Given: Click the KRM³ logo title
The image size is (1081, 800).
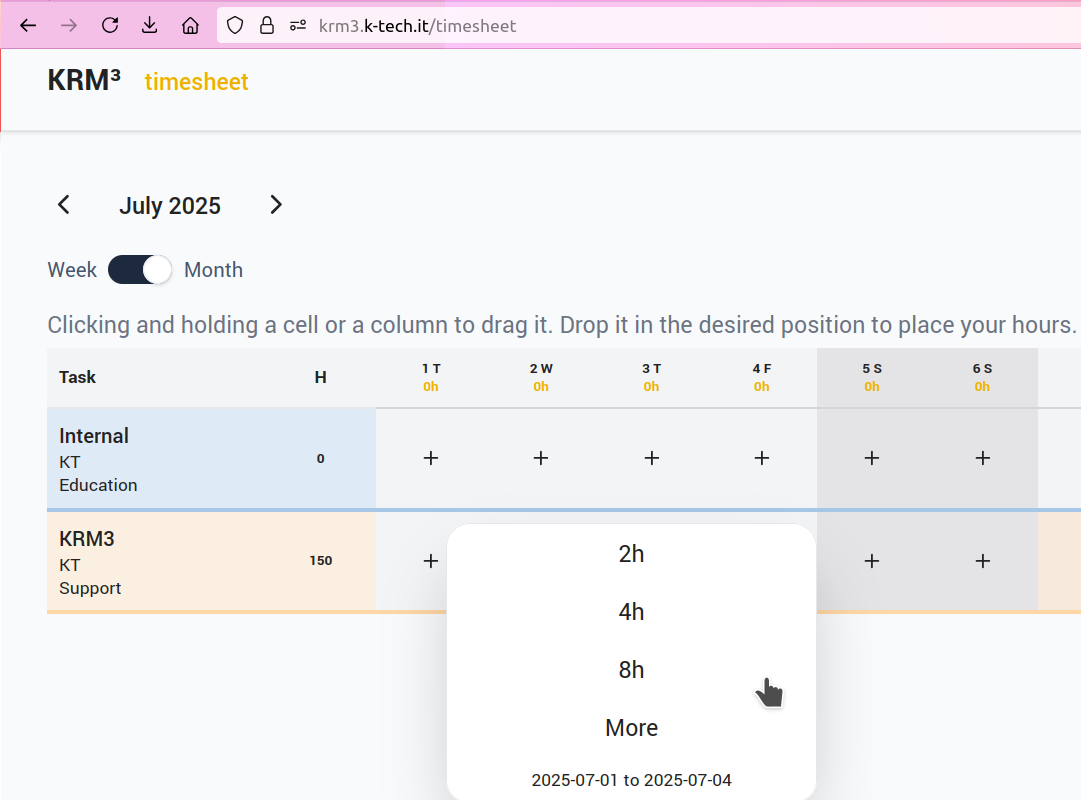Looking at the screenshot, I should click(x=84, y=81).
